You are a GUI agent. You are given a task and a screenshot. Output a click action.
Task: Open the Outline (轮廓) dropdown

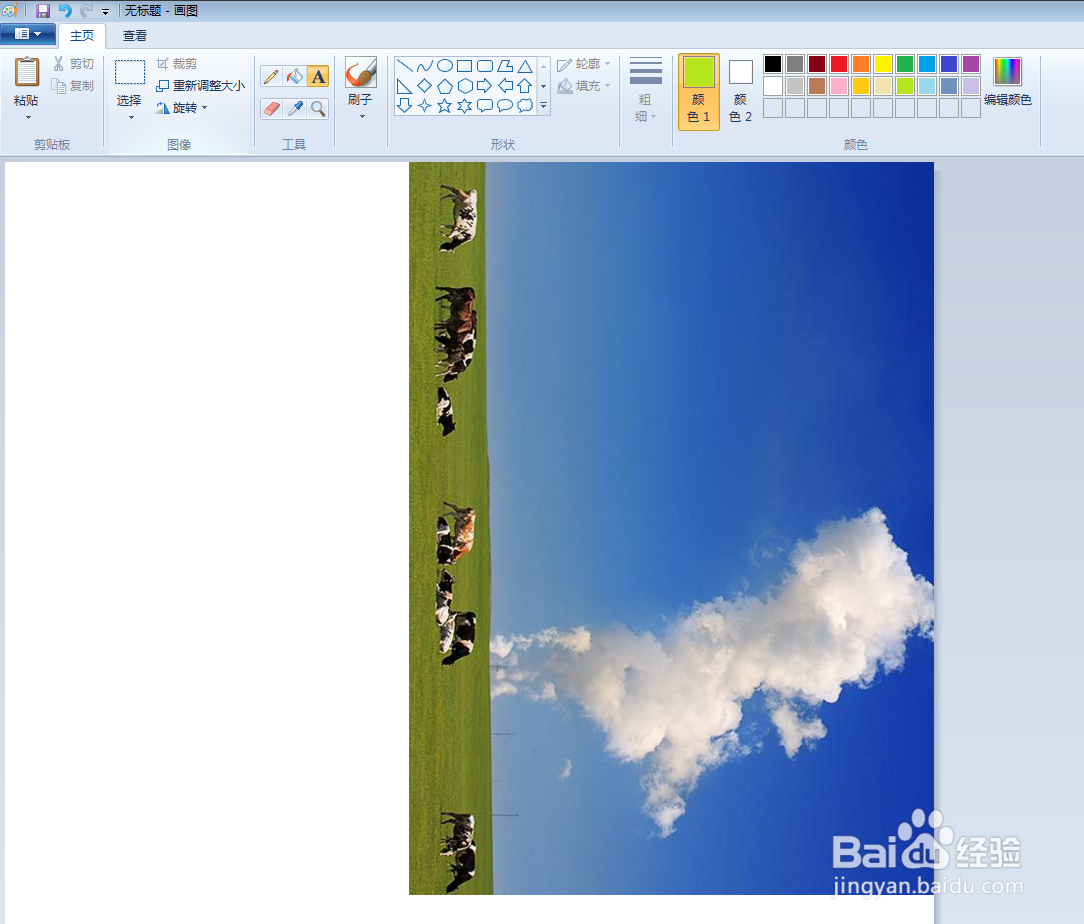pos(584,64)
